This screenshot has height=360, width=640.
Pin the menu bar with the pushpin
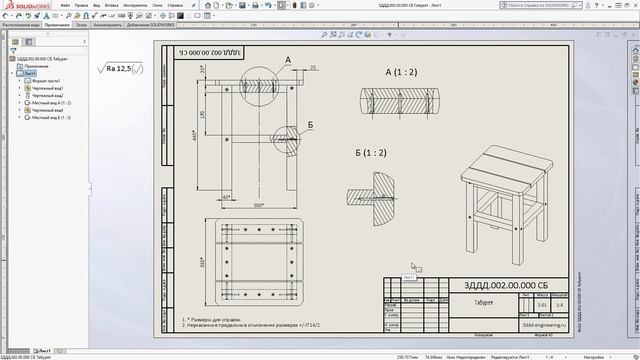coord(193,6)
